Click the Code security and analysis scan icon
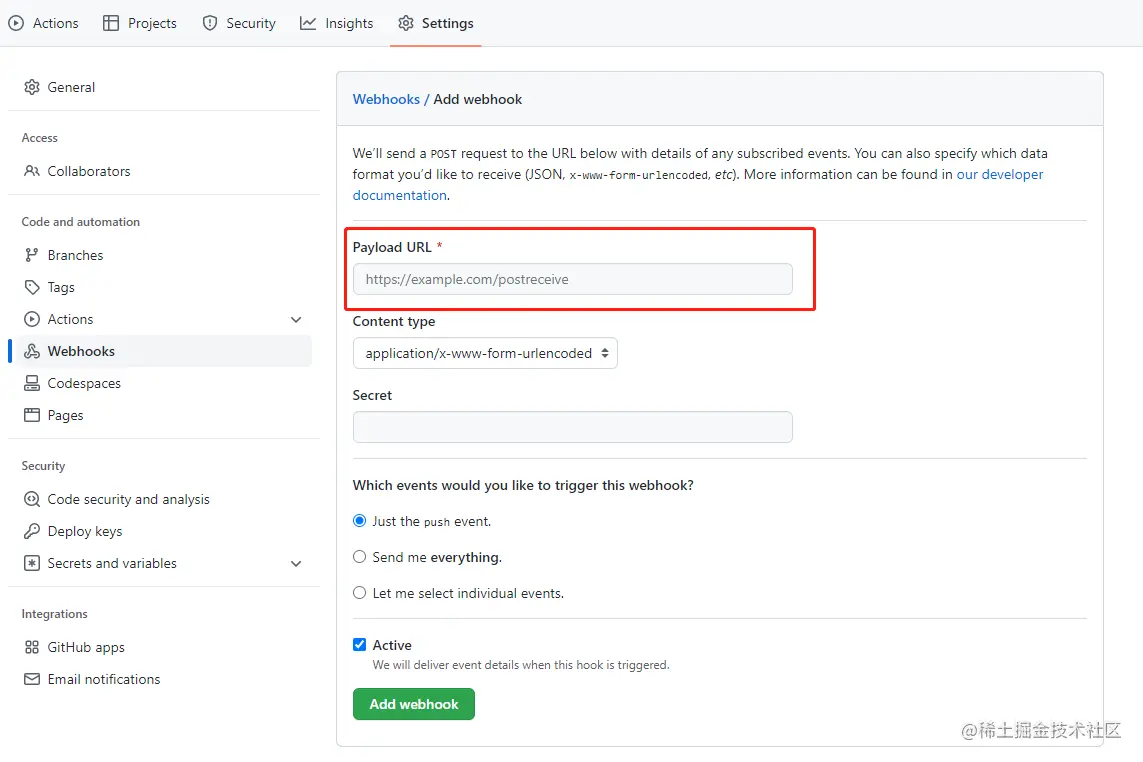This screenshot has width=1143, height=762. click(x=32, y=499)
